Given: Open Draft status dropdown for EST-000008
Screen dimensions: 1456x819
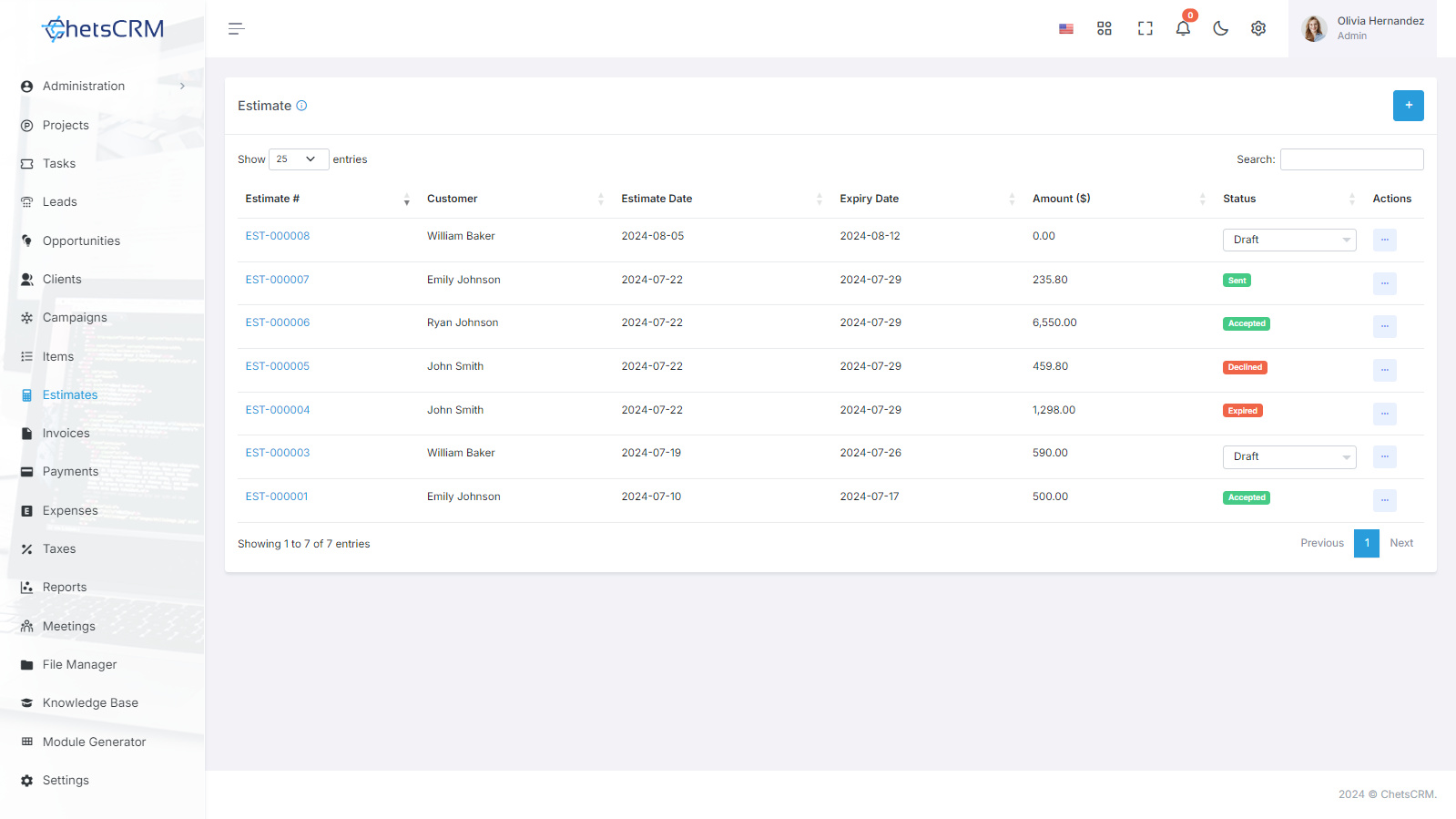Looking at the screenshot, I should 1289,241.
